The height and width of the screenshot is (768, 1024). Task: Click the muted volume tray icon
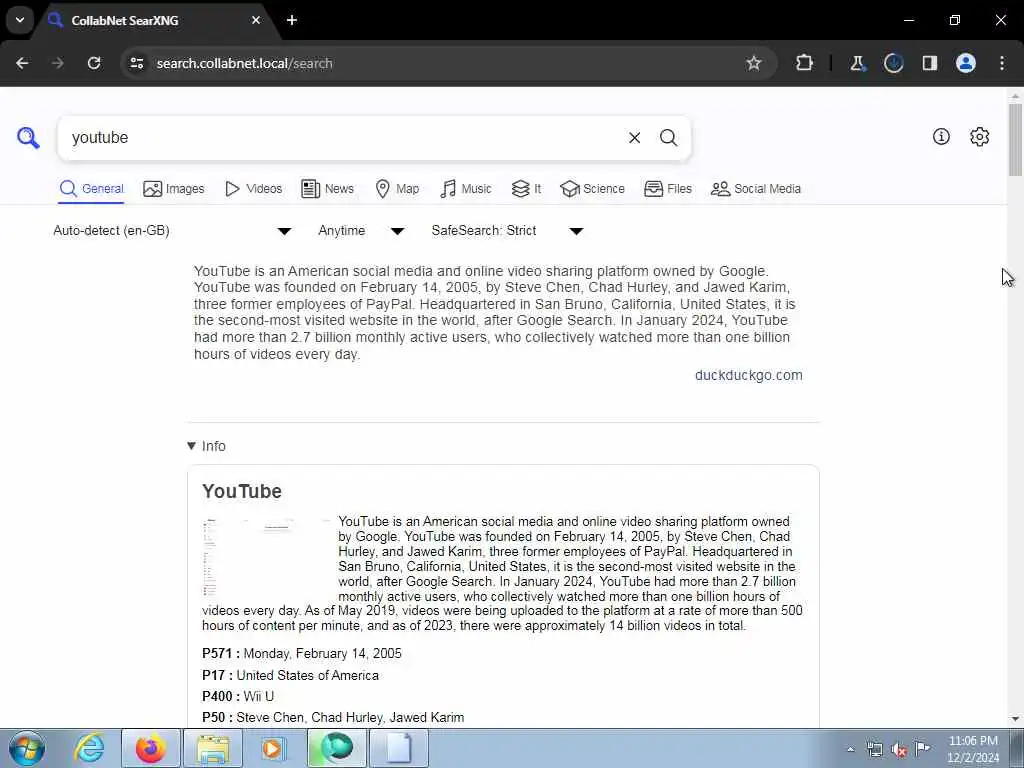899,749
